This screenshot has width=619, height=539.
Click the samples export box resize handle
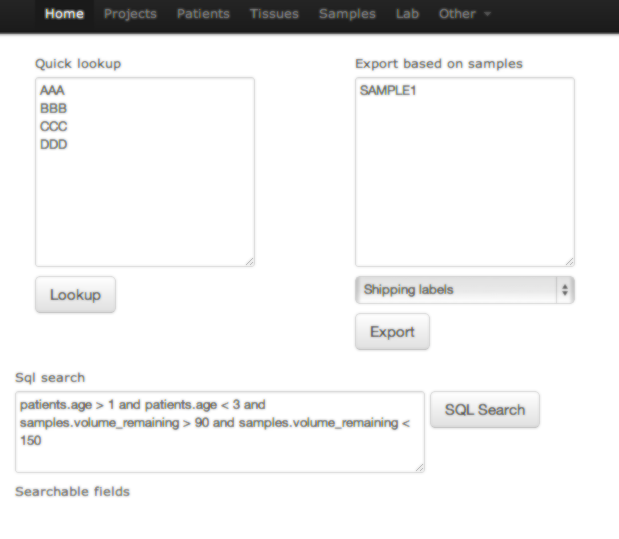pos(570,262)
